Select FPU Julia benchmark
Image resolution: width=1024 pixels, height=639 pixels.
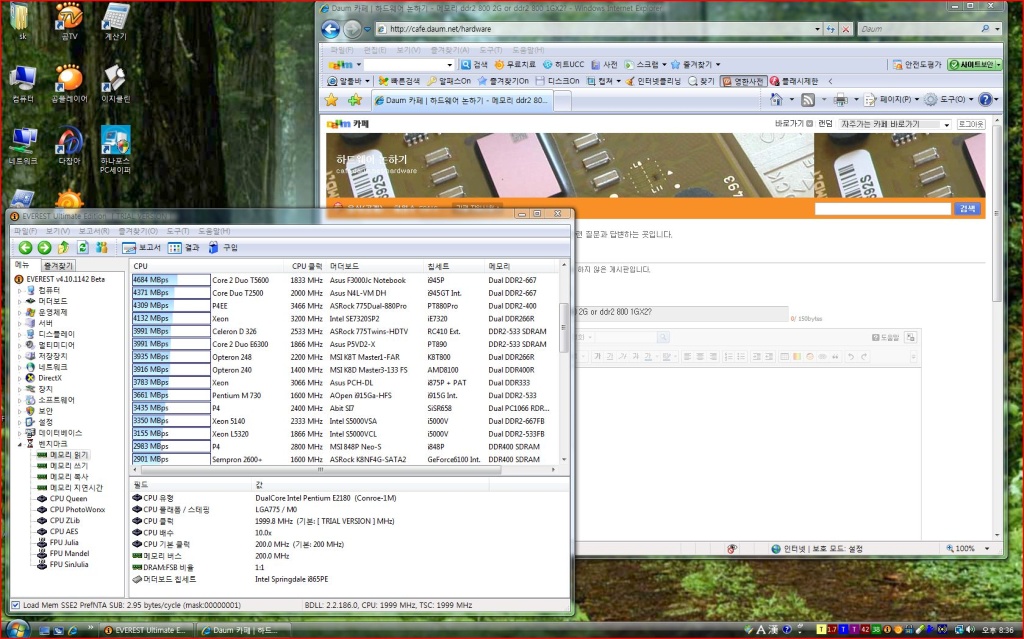pos(64,542)
